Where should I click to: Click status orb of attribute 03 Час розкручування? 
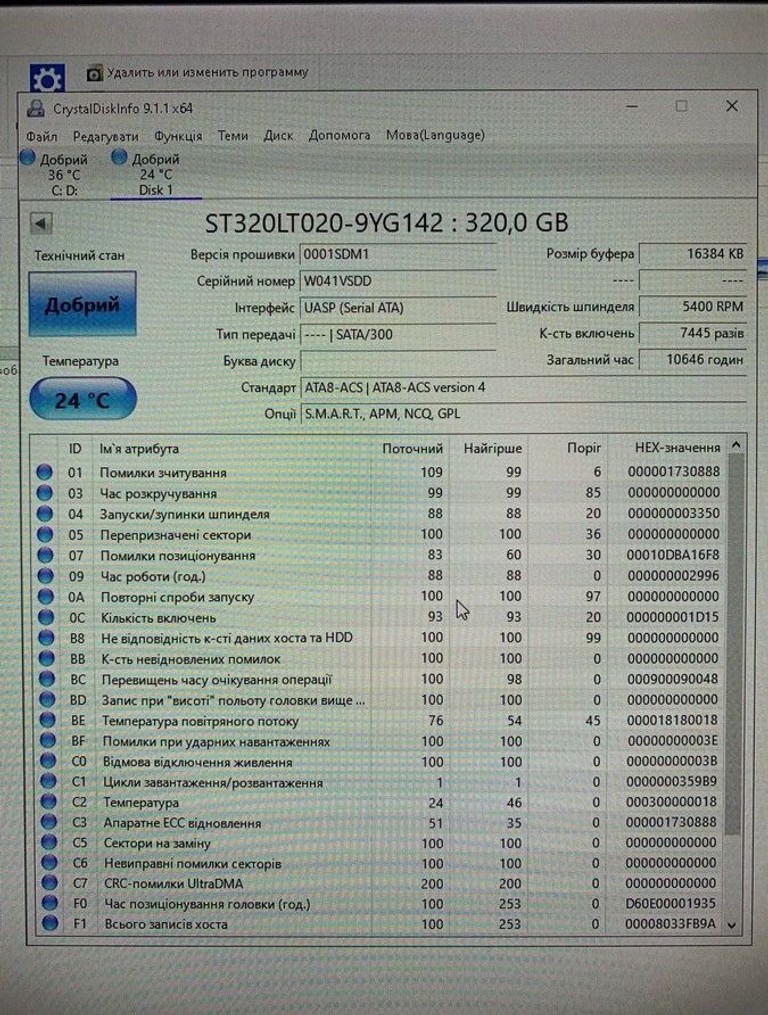pos(44,493)
